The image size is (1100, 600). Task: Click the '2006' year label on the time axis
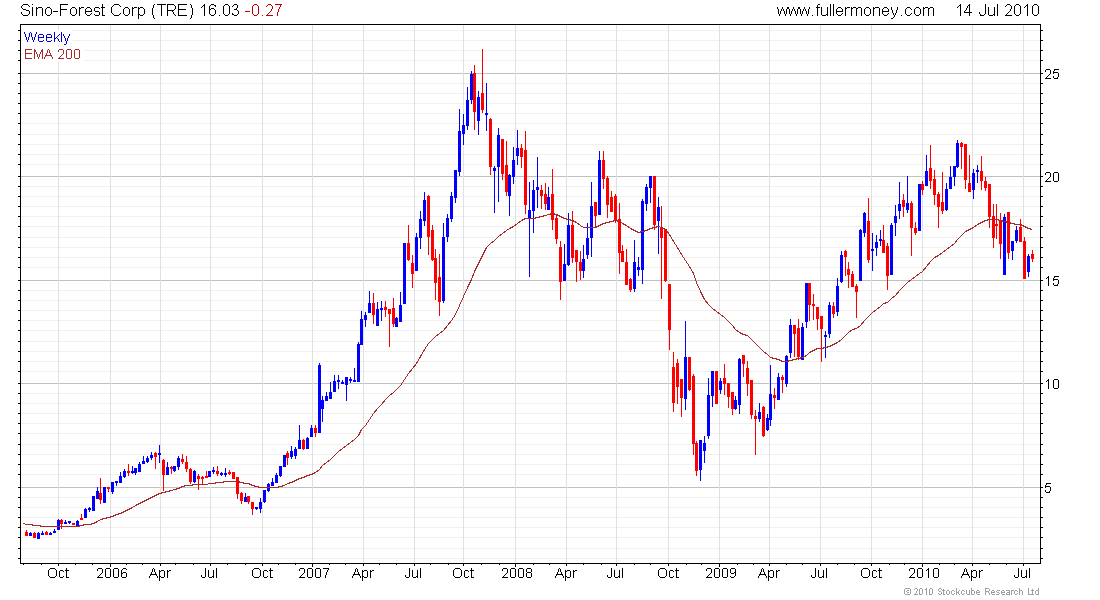(112, 573)
